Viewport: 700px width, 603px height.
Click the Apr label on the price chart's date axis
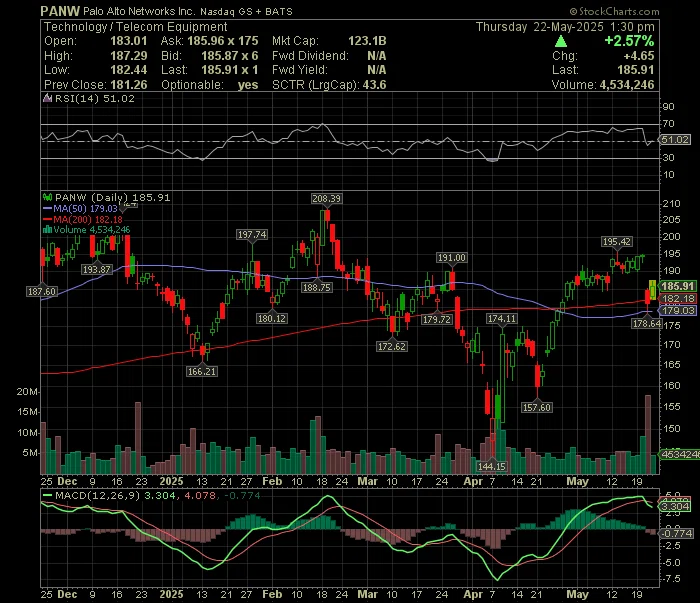coord(473,482)
